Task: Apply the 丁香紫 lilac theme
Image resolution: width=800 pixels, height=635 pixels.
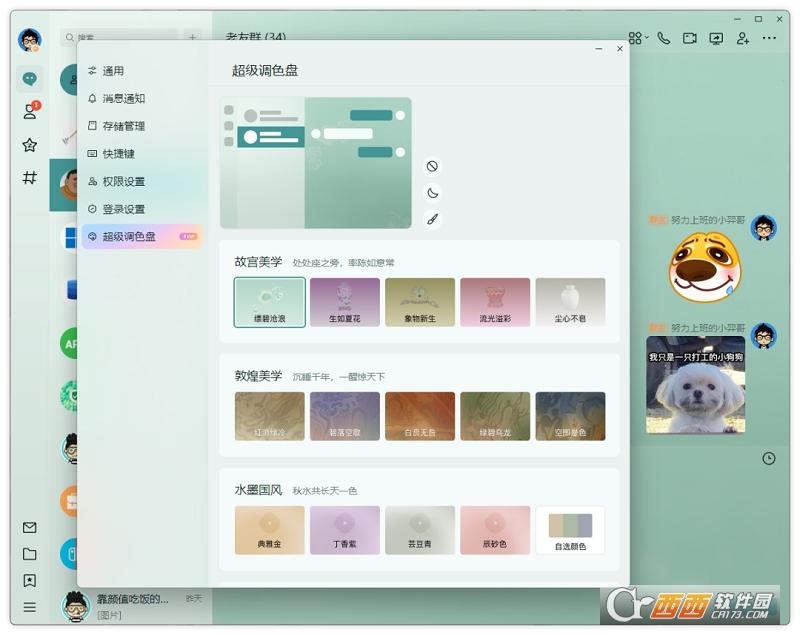Action: (345, 530)
